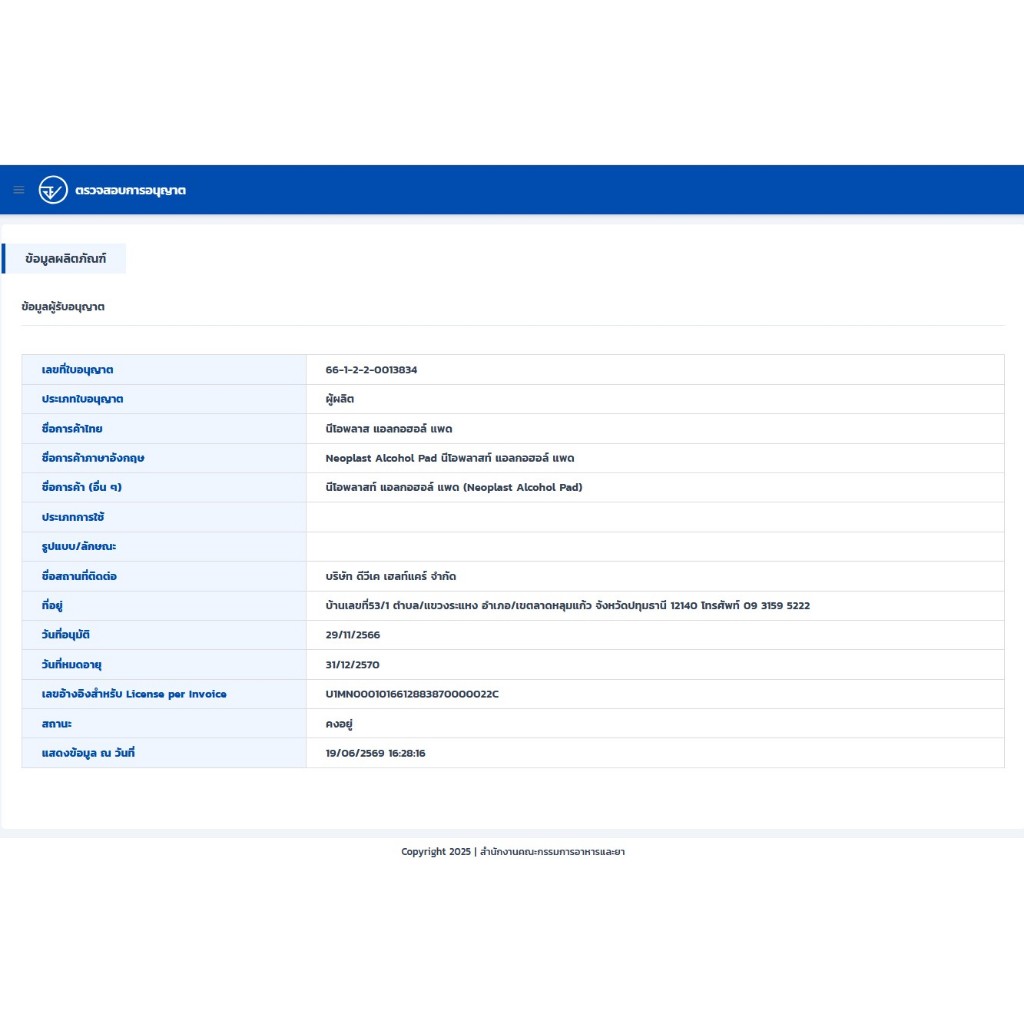Click the FDA checkmark logo icon
Screen dimensions: 1024x1024
click(x=53, y=190)
